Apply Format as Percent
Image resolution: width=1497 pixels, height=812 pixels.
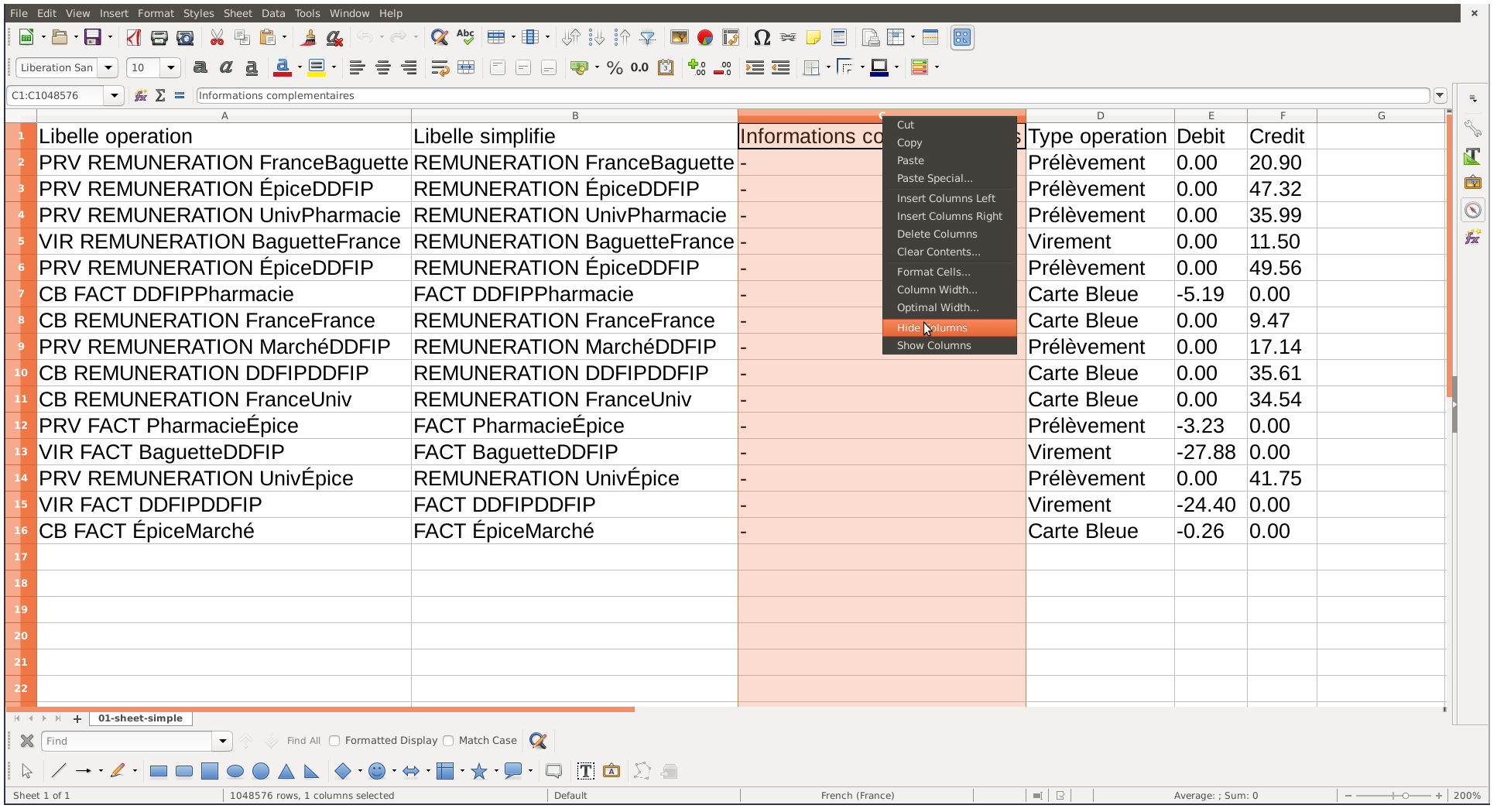(615, 68)
